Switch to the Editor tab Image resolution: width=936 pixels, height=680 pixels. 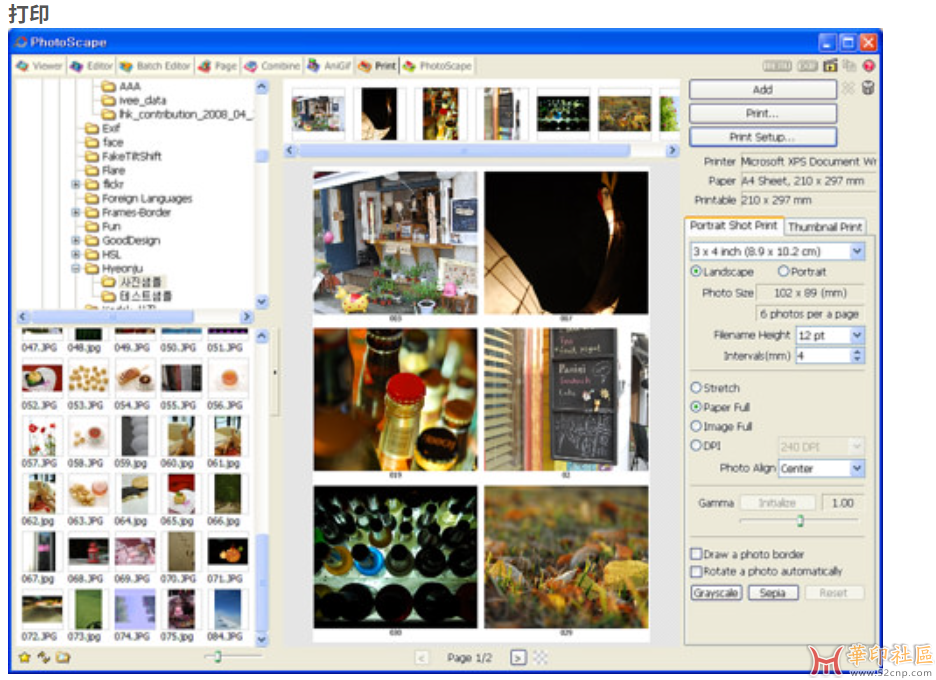[x=91, y=66]
